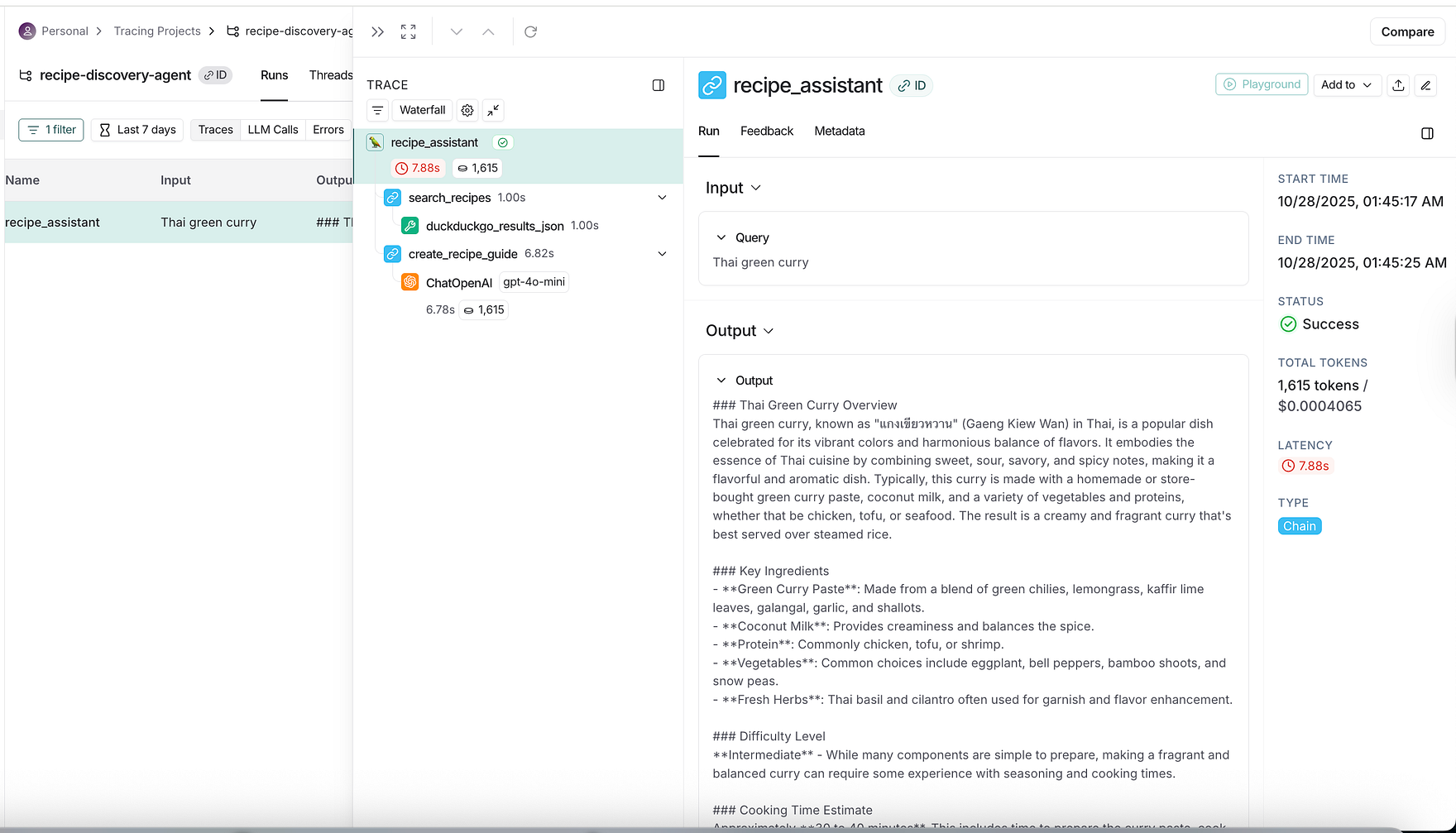Toggle Waterfall view in trace
Image resolution: width=1456 pixels, height=833 pixels.
(422, 110)
